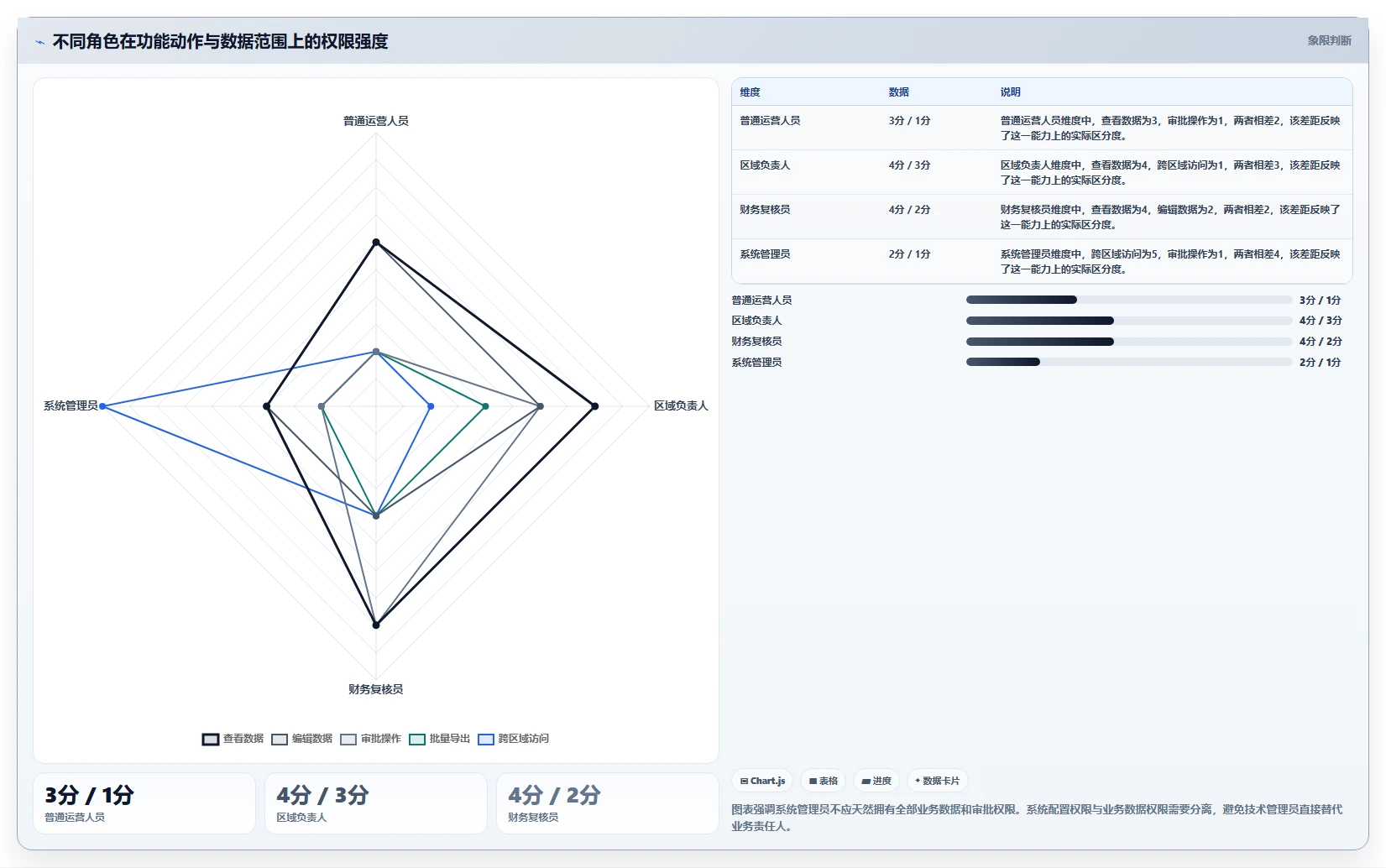Select the 系统管理员 table row name
This screenshot has width=1386, height=868.
pyautogui.click(x=765, y=254)
